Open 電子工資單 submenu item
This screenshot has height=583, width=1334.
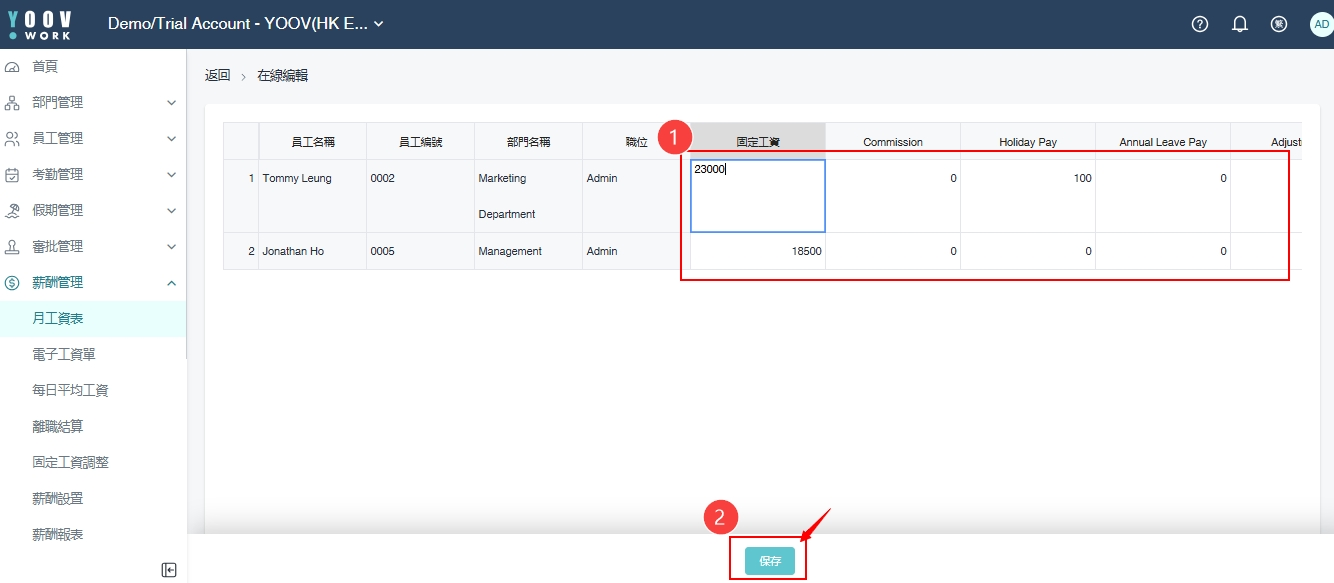click(x=64, y=355)
